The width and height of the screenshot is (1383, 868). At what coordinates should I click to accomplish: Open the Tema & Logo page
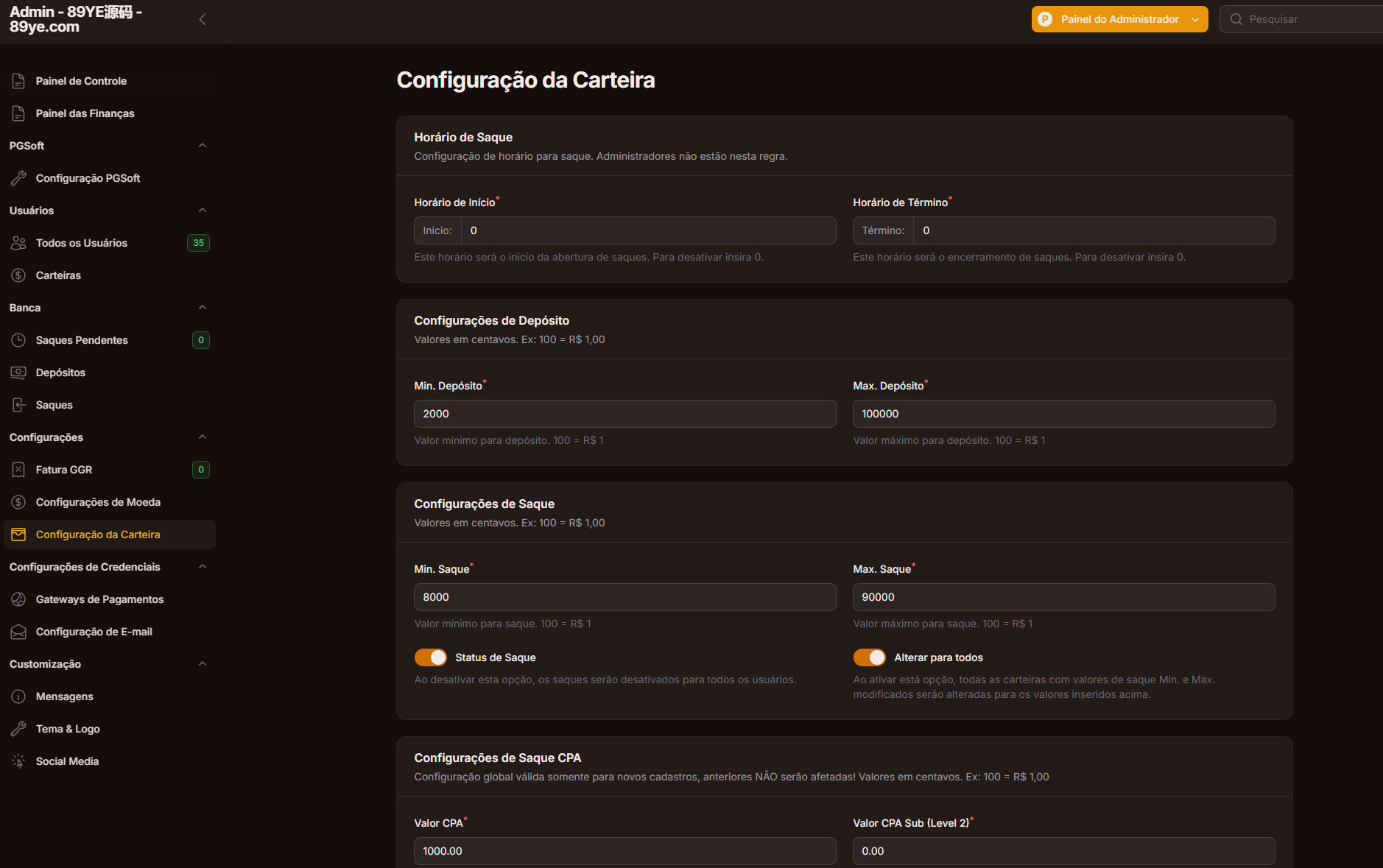68,729
